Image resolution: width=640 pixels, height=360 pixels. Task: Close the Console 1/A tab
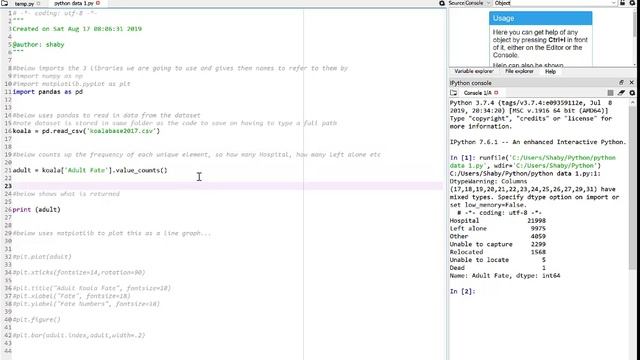(x=496, y=93)
